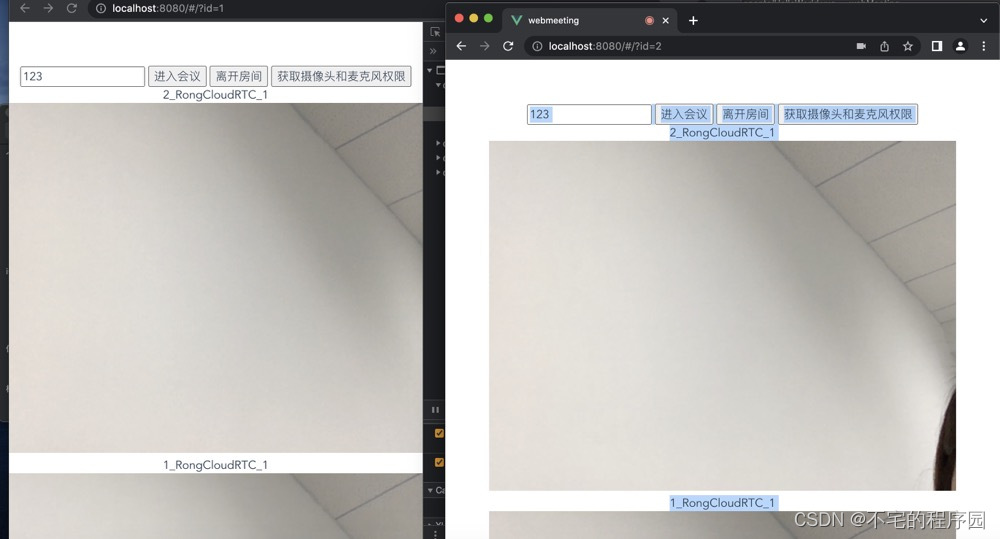1000x539 pixels.
Task: Click 进入会议 button in right window
Action: click(x=684, y=114)
